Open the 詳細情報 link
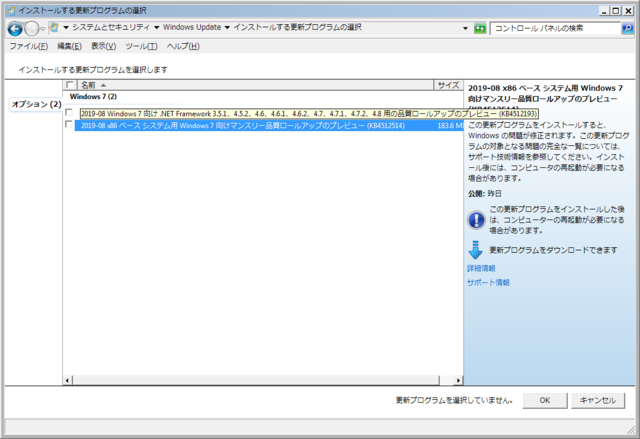The width and height of the screenshot is (640, 439). (481, 268)
